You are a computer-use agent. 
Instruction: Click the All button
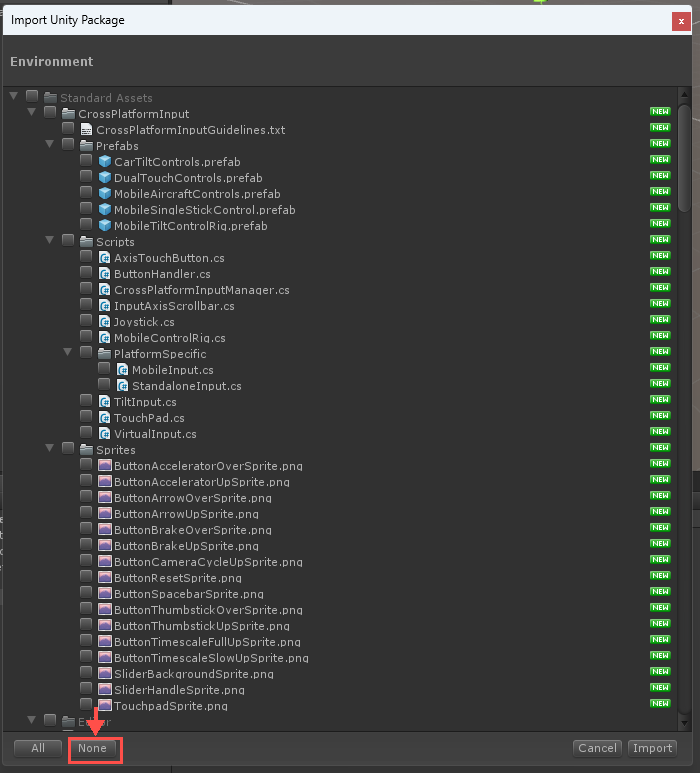click(x=38, y=748)
